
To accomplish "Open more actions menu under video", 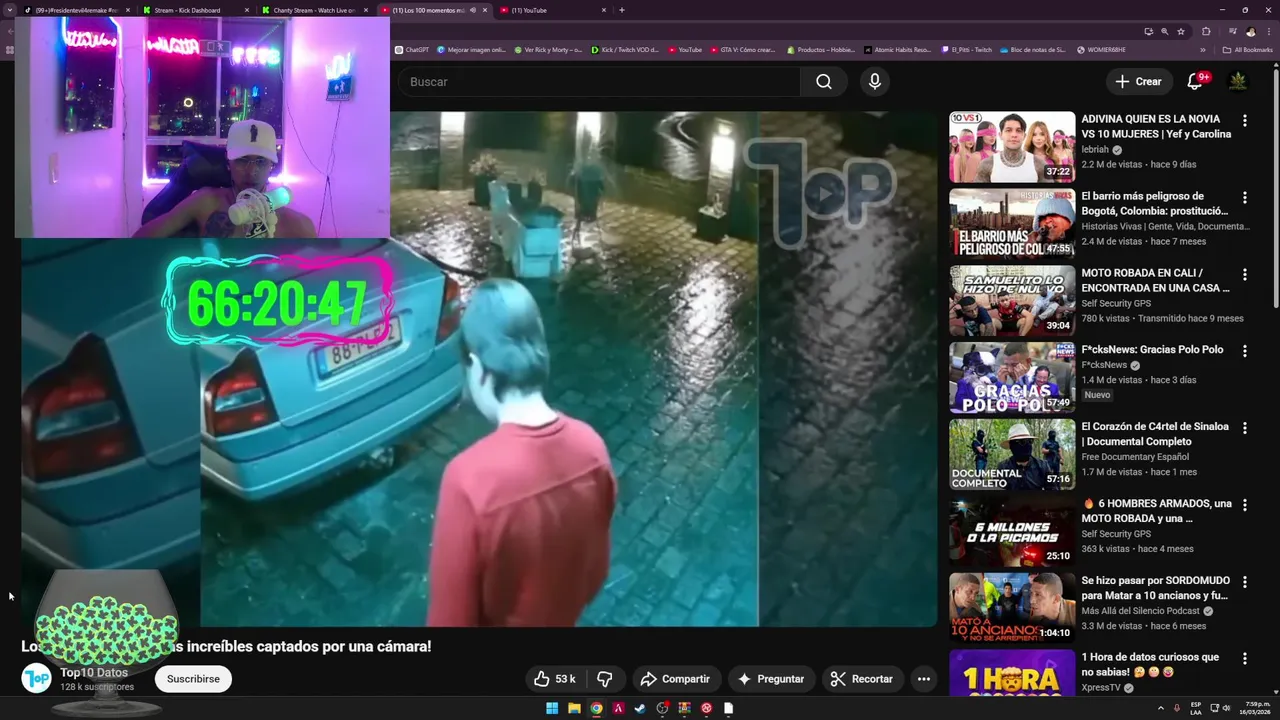I will click(x=924, y=679).
